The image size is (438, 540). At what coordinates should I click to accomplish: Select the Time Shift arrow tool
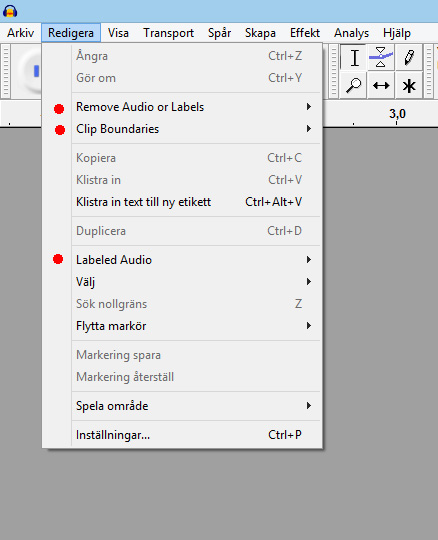point(381,85)
